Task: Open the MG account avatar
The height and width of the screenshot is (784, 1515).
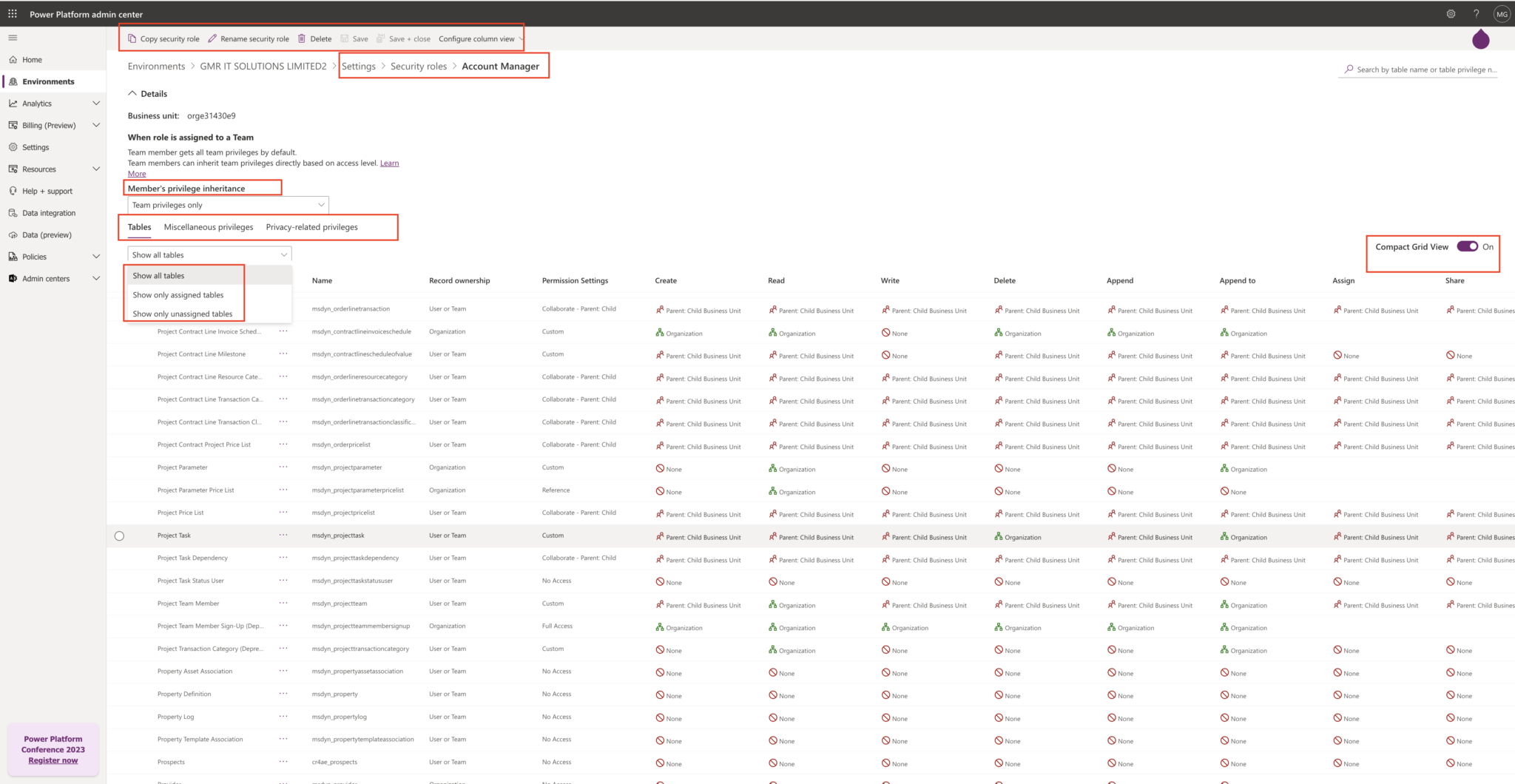Action: tap(1502, 13)
